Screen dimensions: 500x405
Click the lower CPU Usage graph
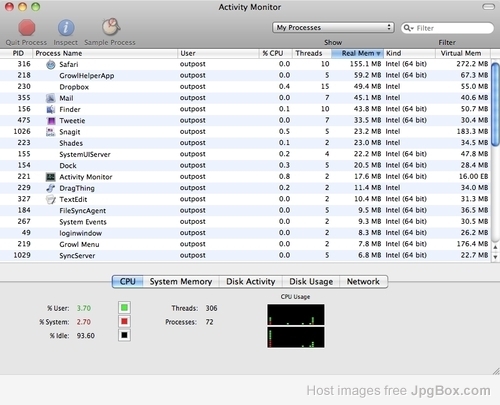[x=296, y=337]
